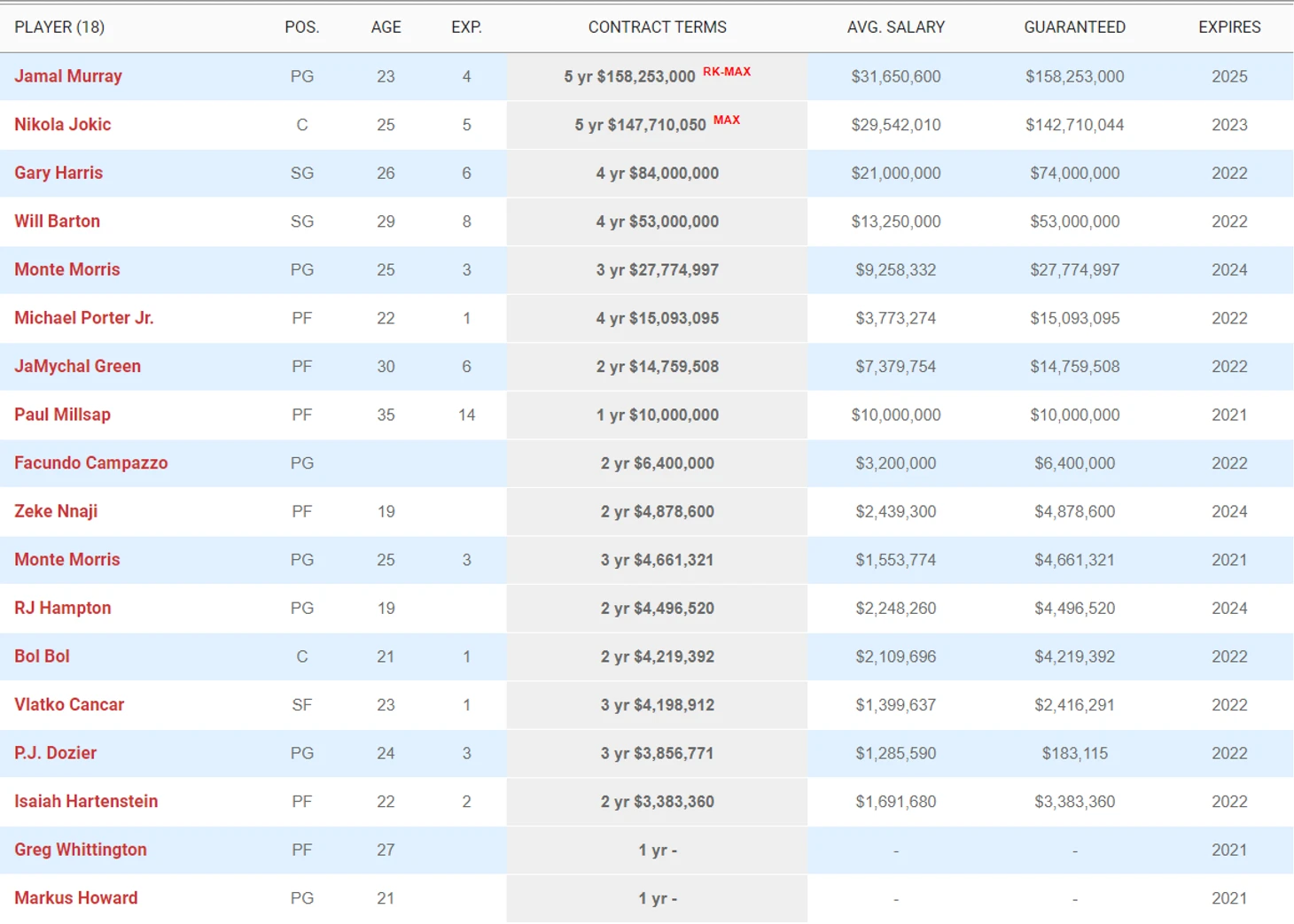Select Gary Harris's 4 yr $84,000,000 contract
The height and width of the screenshot is (924, 1294).
click(x=658, y=174)
